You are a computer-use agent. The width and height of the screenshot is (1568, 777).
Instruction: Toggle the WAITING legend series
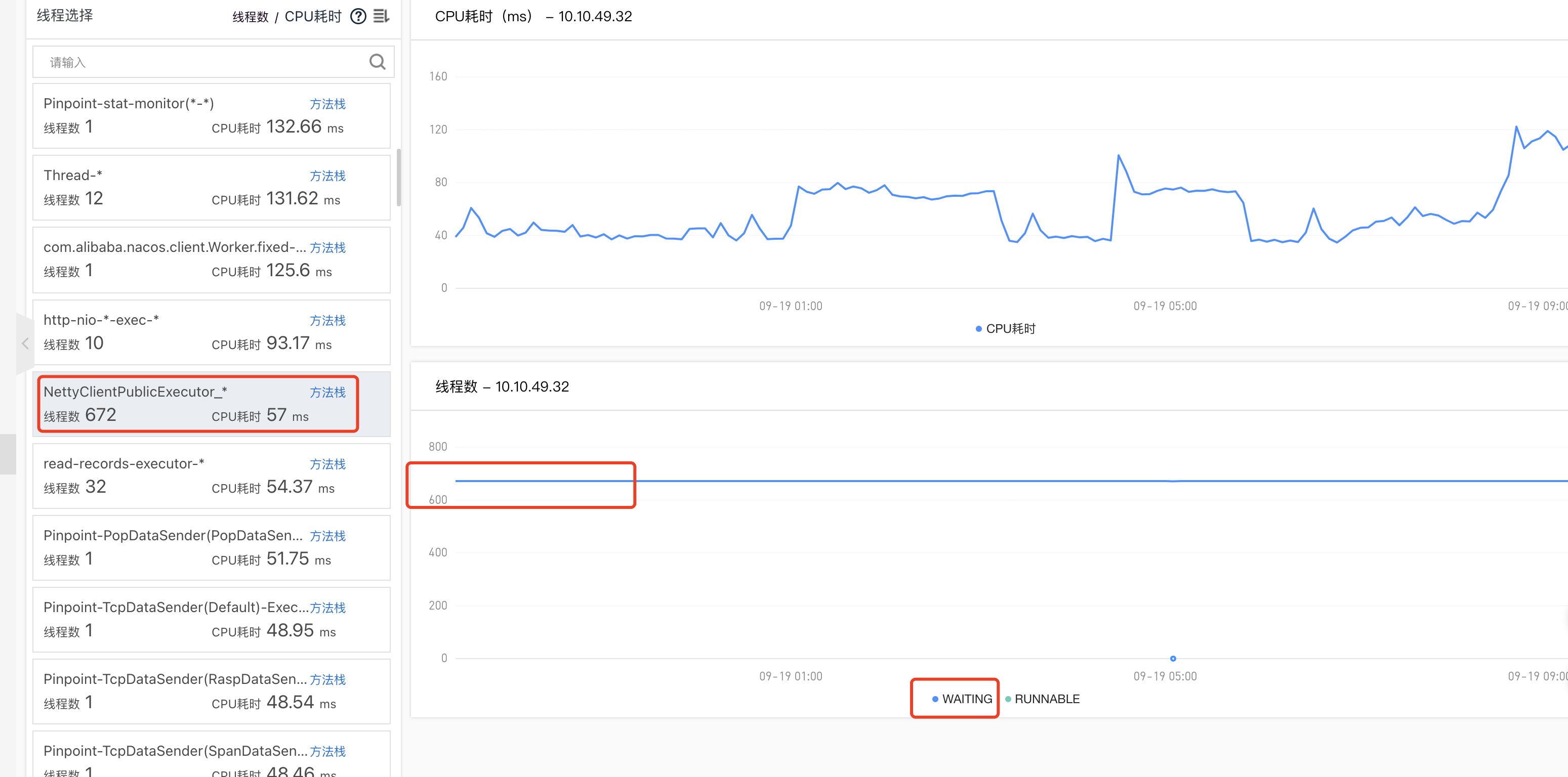click(962, 699)
